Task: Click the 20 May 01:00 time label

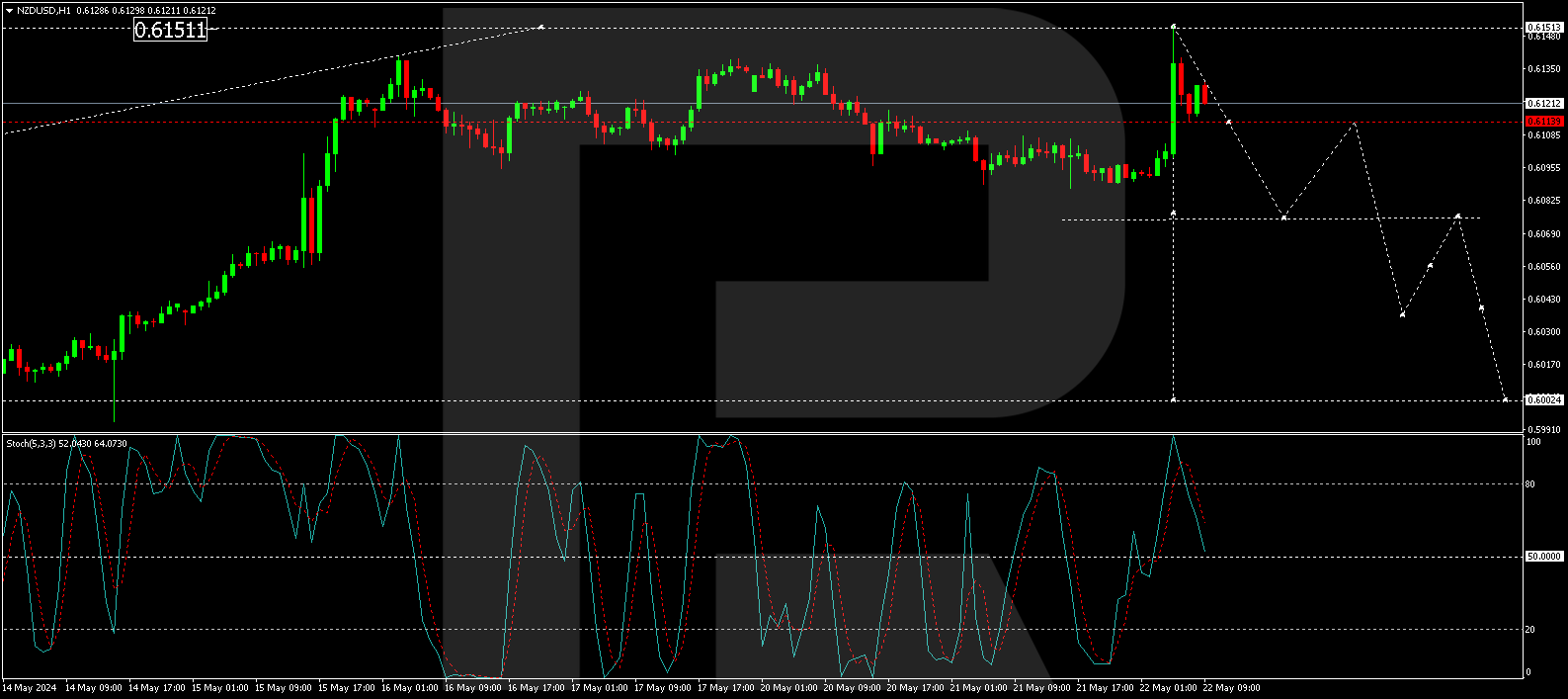Action: [x=789, y=687]
